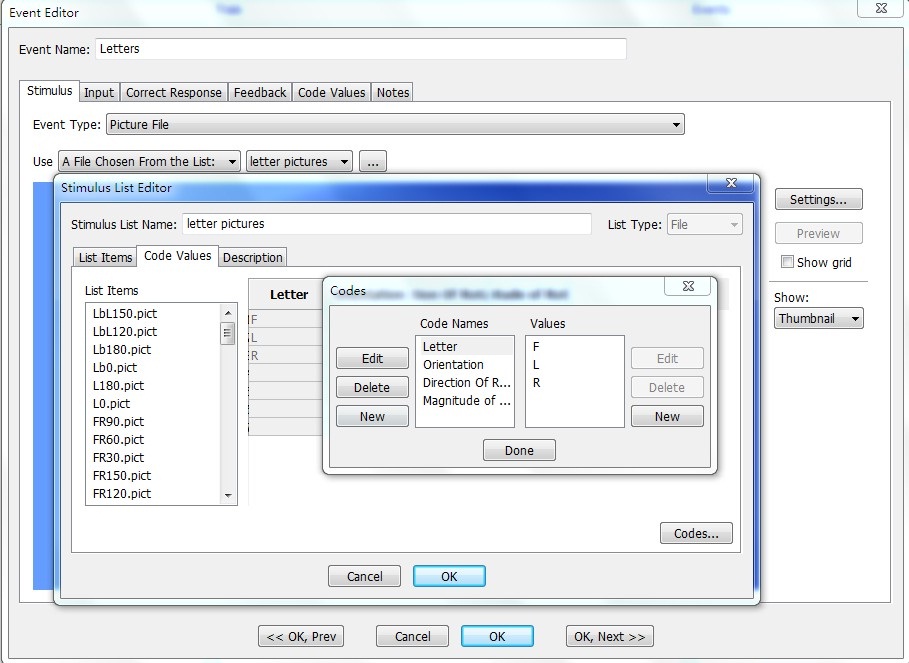Switch to the Input tab

pyautogui.click(x=99, y=93)
